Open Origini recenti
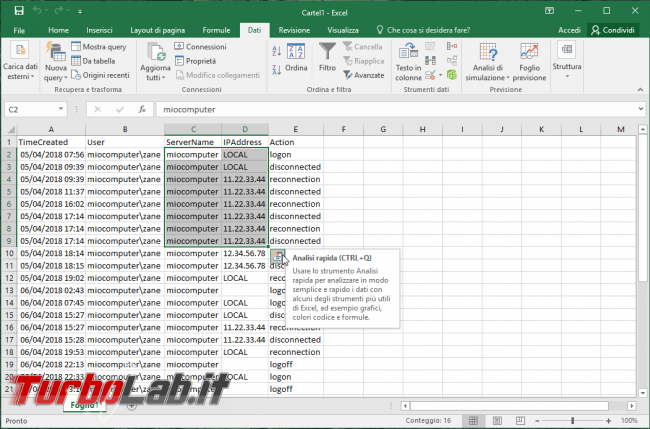Viewport: 650px width, 429px height. (x=100, y=75)
